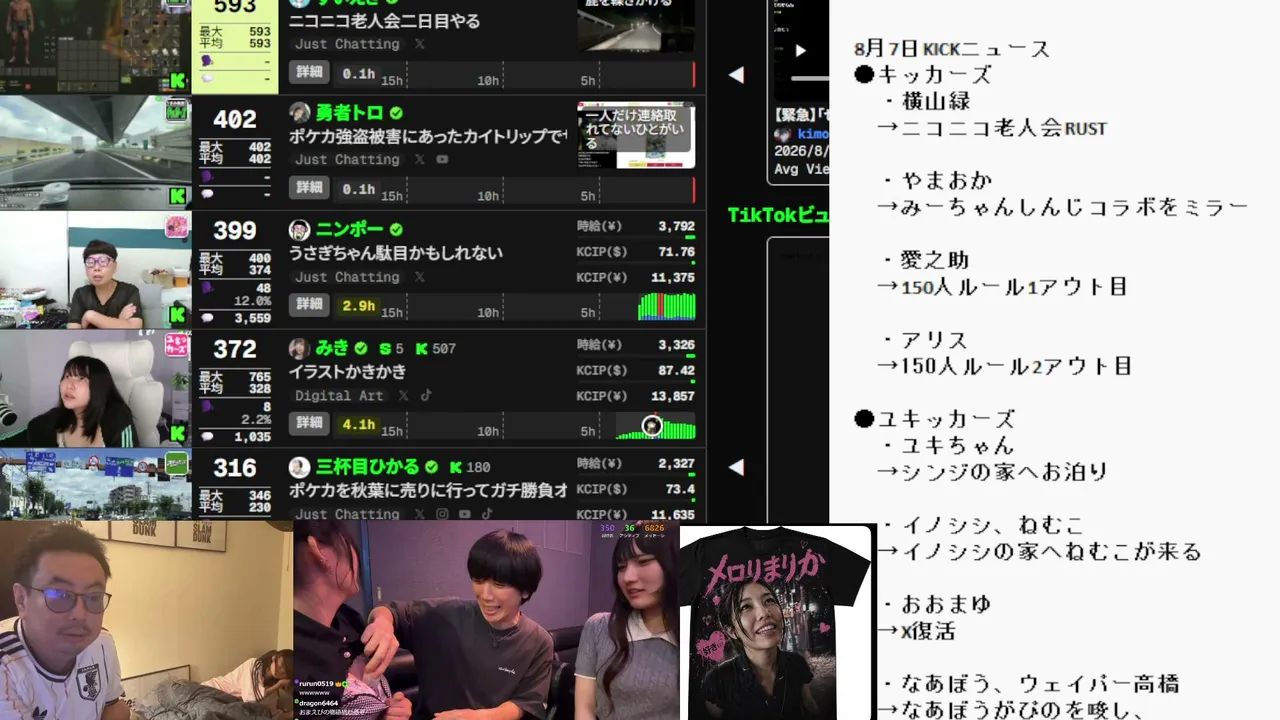Click the KCIP(¥) value 13,857

(x=672, y=397)
